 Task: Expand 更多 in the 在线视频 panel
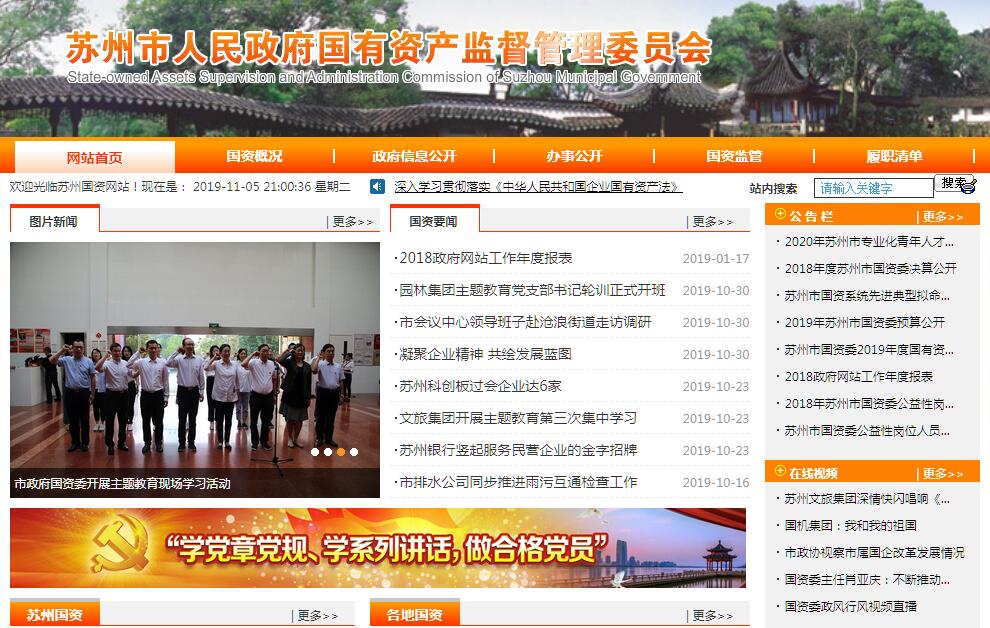click(x=942, y=473)
